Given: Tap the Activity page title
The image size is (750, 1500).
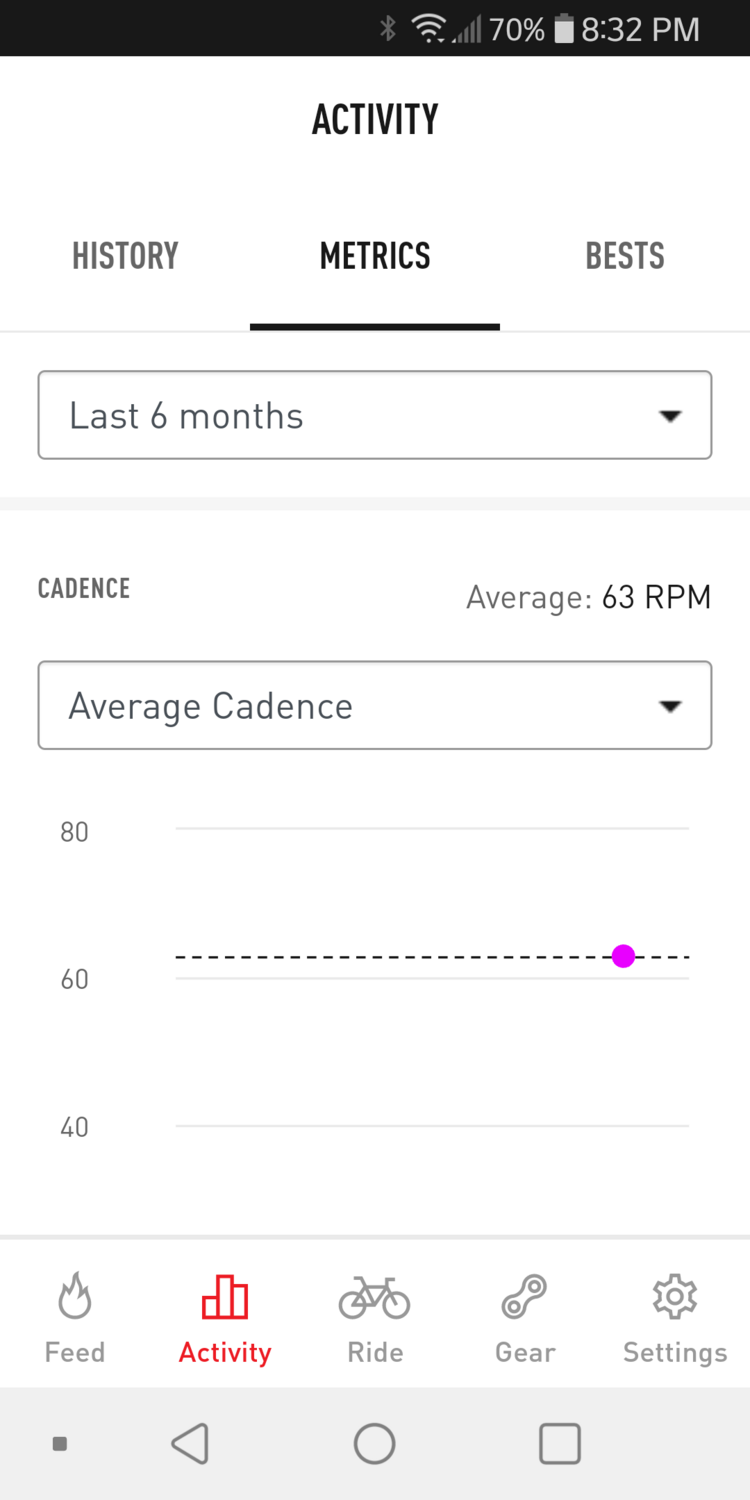Looking at the screenshot, I should click(375, 120).
